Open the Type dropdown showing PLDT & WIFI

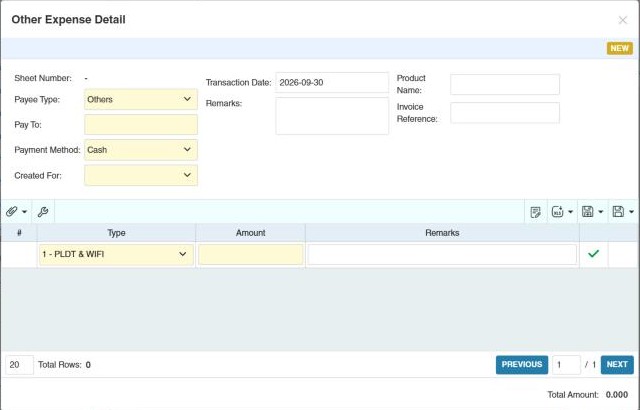click(116, 254)
